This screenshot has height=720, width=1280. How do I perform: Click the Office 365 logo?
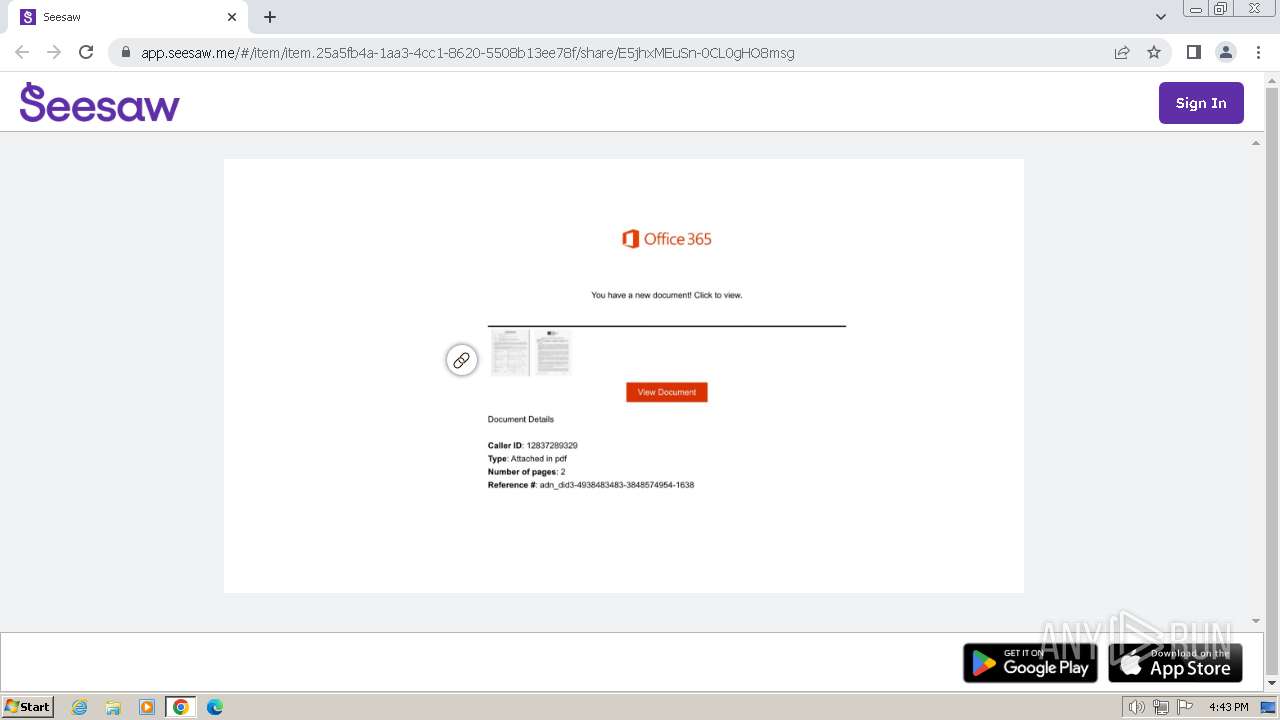coord(667,239)
